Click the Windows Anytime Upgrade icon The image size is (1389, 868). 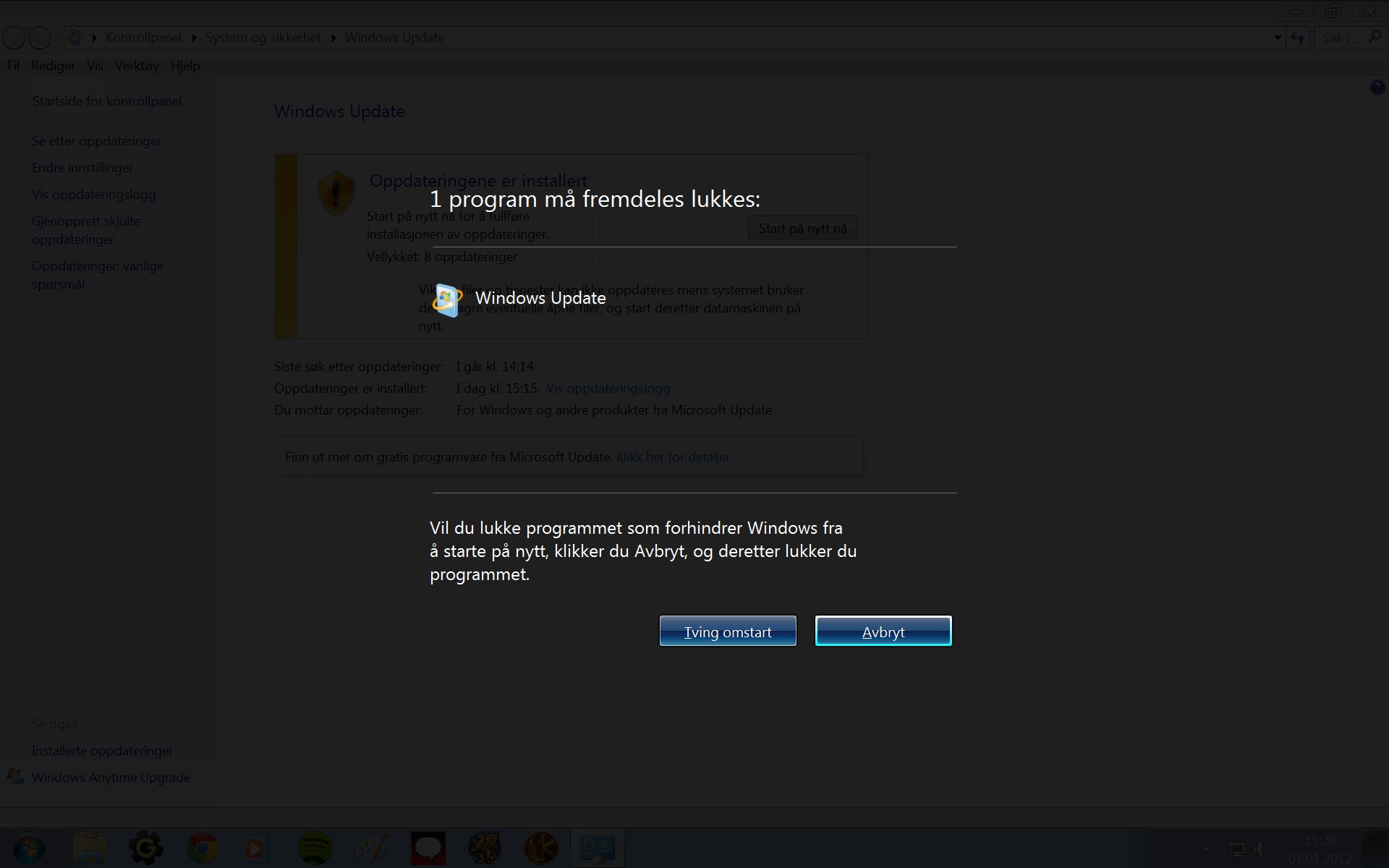tap(15, 777)
